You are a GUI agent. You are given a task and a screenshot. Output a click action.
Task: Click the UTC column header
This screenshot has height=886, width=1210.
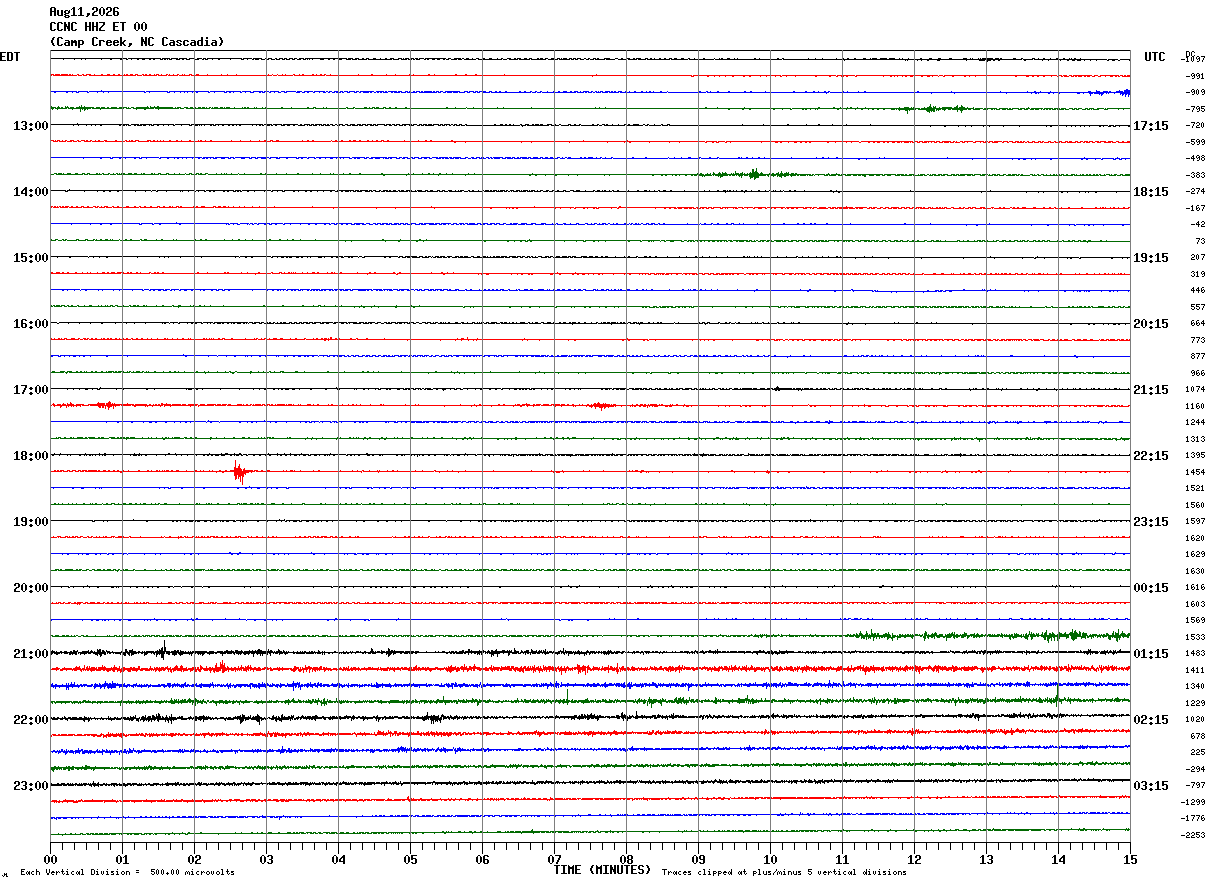1155,57
